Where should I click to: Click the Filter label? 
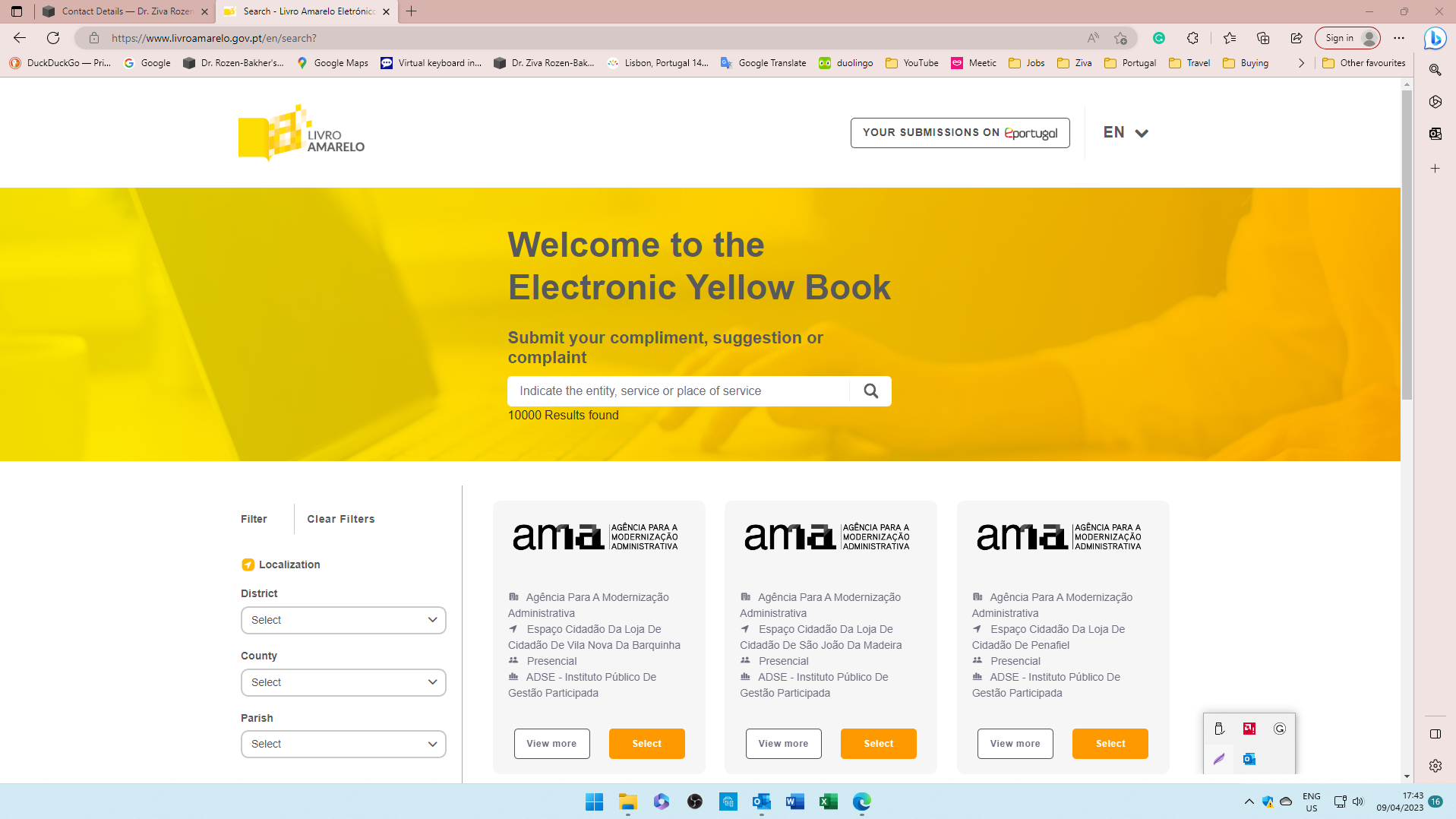(254, 519)
